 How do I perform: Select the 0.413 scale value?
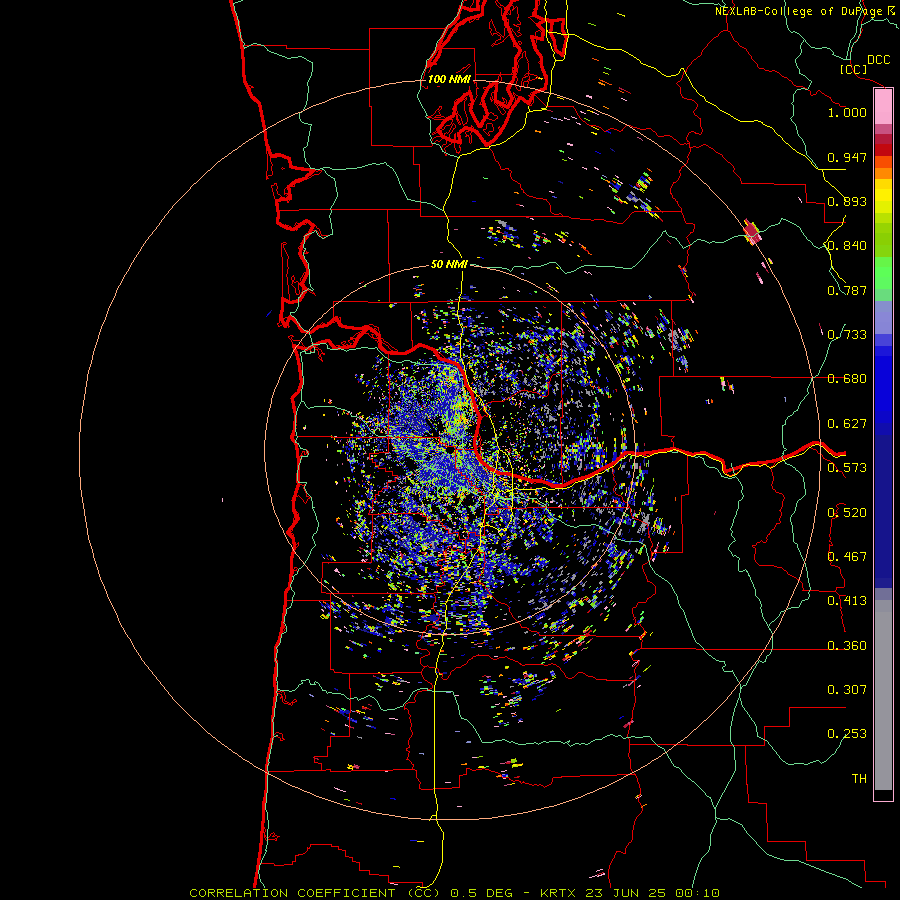tap(847, 601)
